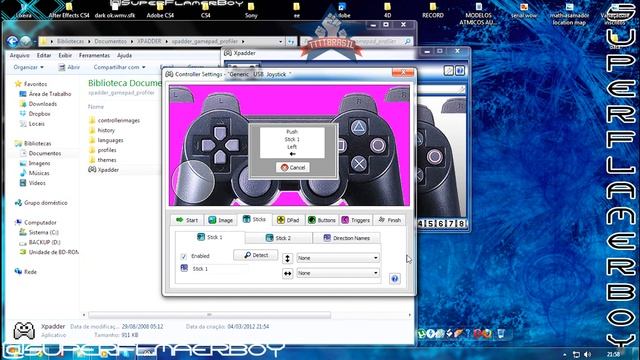Open the horizontal axis None dropdown

[338, 273]
